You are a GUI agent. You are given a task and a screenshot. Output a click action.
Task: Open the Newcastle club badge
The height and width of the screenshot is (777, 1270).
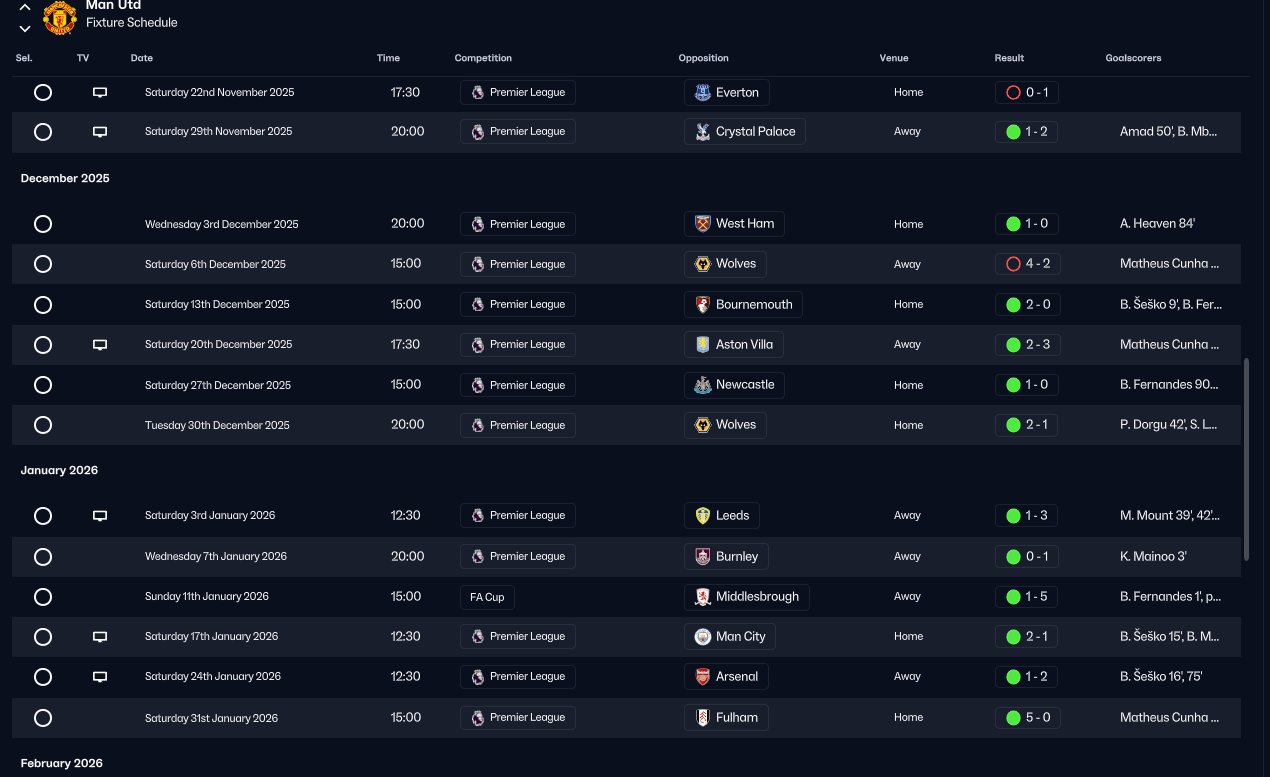[702, 385]
